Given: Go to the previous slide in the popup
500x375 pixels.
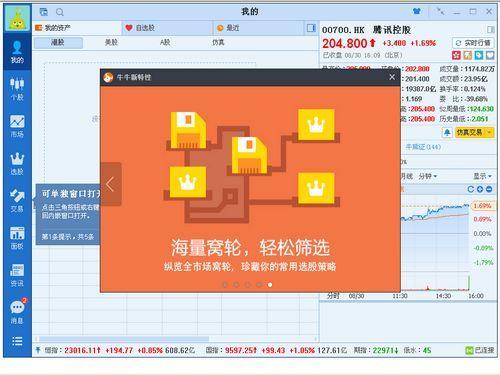Looking at the screenshot, I should 111,184.
